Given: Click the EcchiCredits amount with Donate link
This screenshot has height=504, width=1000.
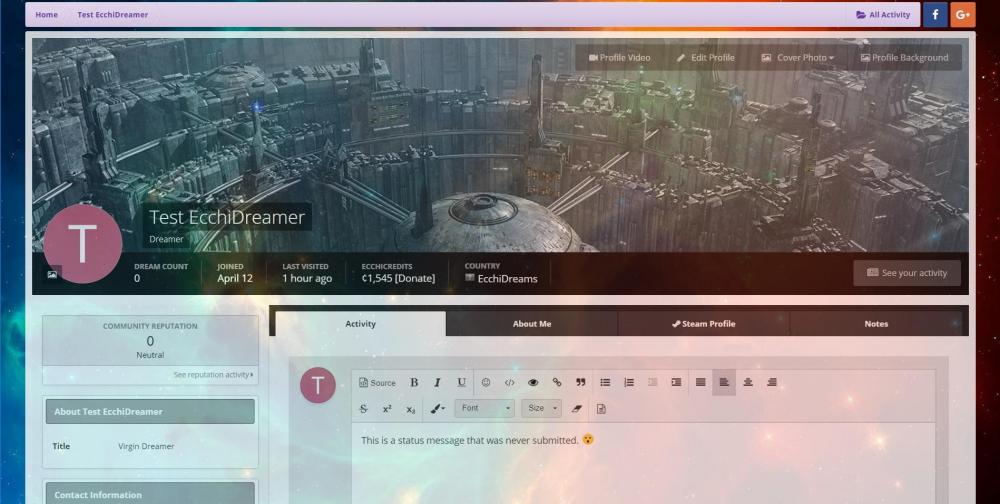Looking at the screenshot, I should 398,278.
